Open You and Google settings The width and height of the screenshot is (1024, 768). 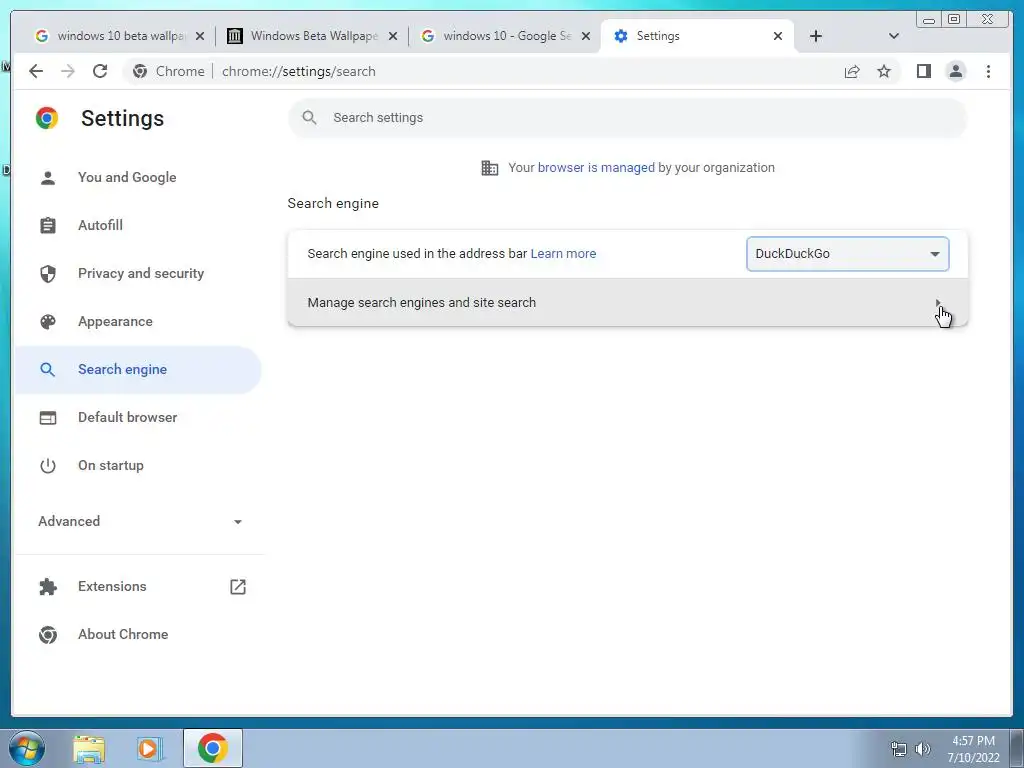(x=138, y=178)
